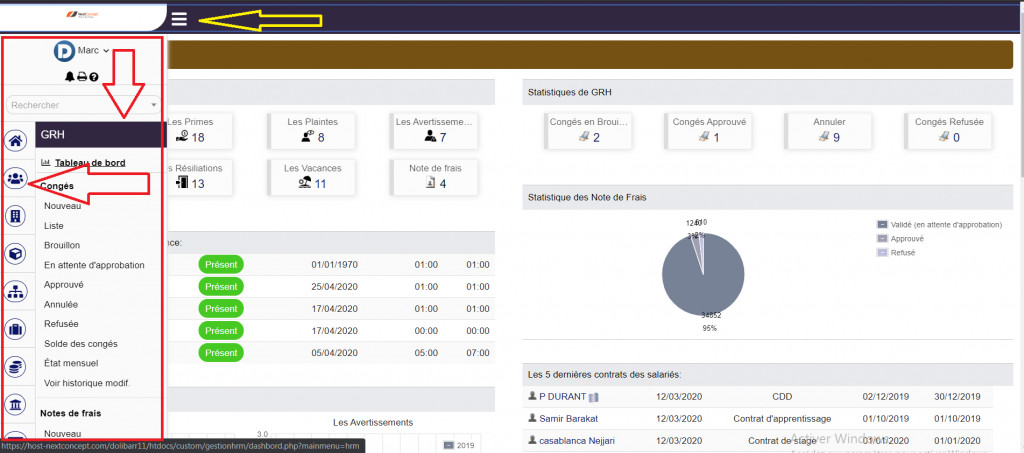Viewport: 1024px width, 453px height.
Task: Open Tableau de bord menu entry
Action: pyautogui.click(x=89, y=163)
